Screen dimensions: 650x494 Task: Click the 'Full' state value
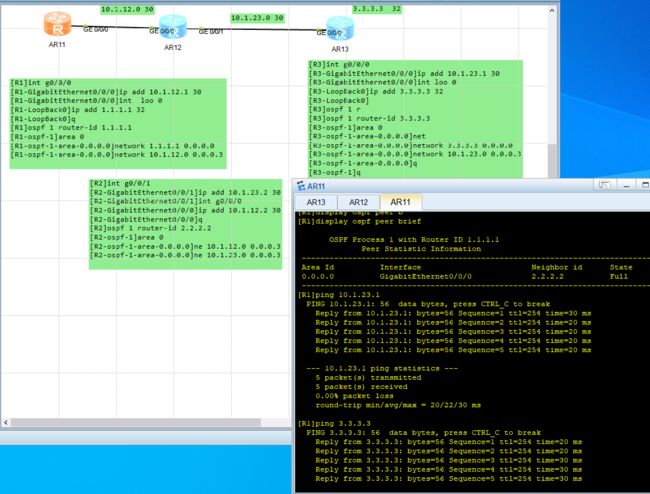pos(619,277)
